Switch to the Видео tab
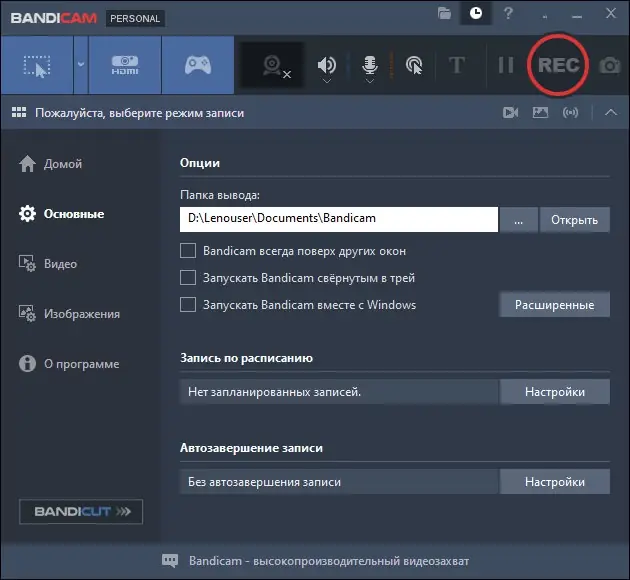Image resolution: width=630 pixels, height=580 pixels. point(48,264)
